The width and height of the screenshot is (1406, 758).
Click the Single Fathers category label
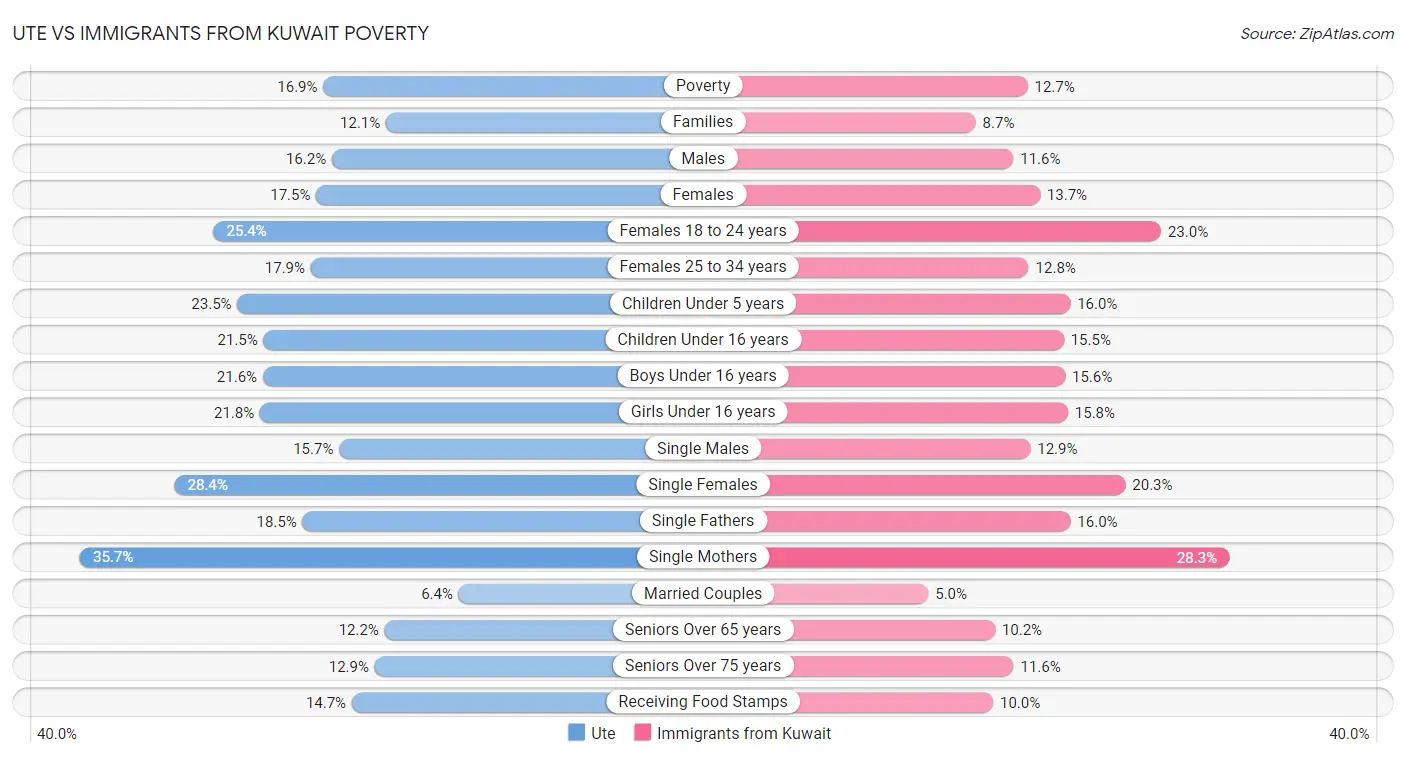[x=703, y=521]
